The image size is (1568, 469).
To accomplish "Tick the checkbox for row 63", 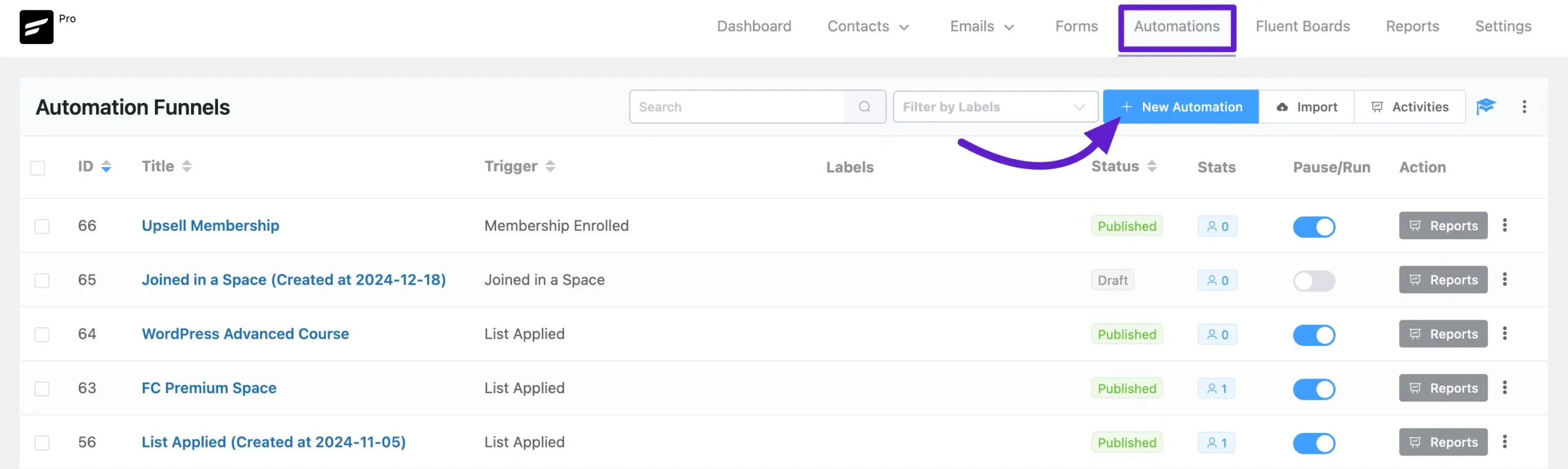I will coord(42,389).
